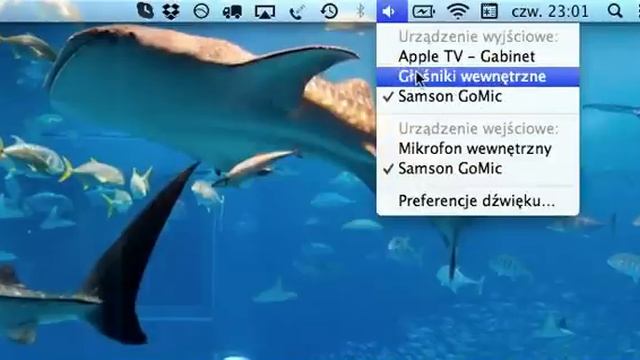The image size is (640, 360).
Task: Click the phone handset menu bar icon
Action: 297,12
